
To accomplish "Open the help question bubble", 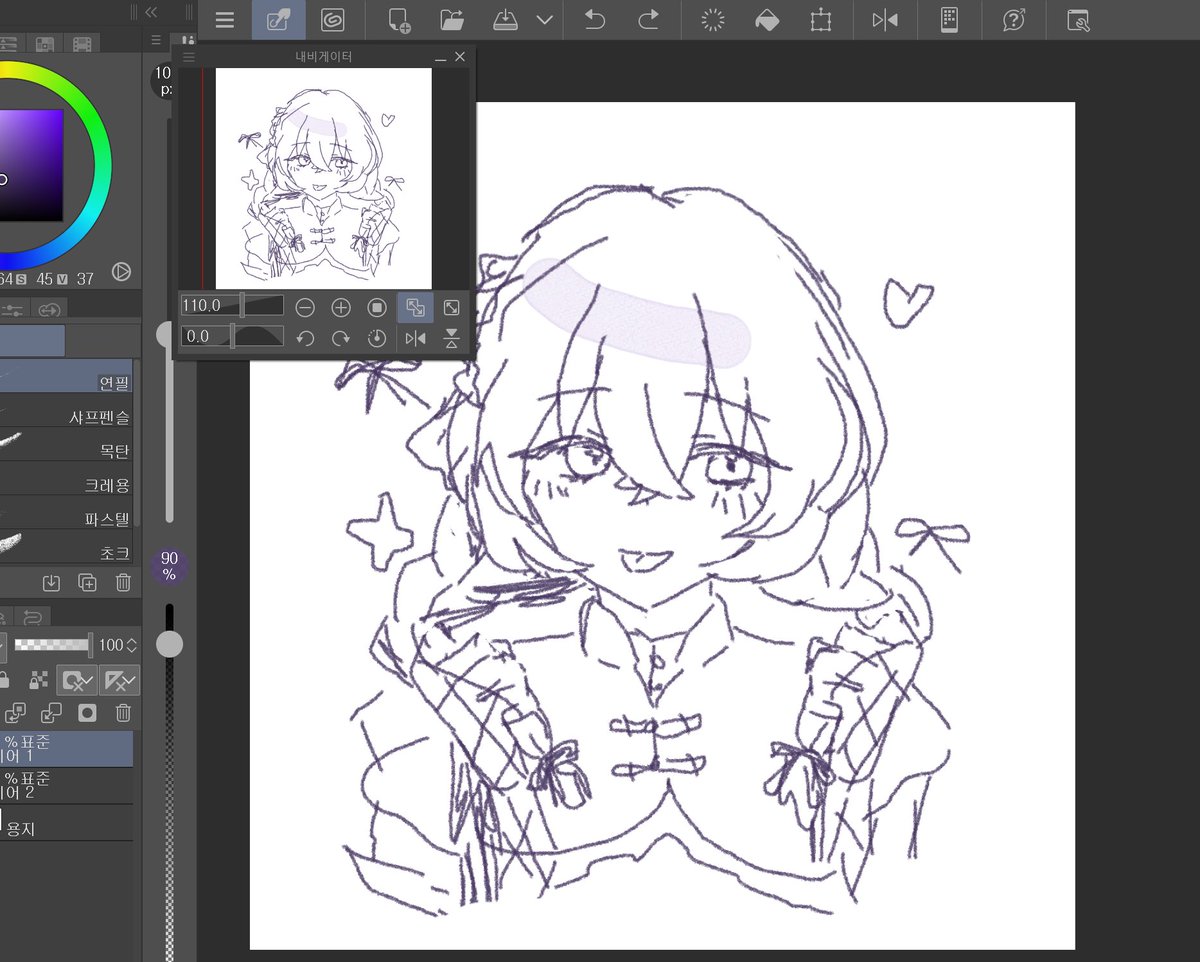I will pos(1013,20).
